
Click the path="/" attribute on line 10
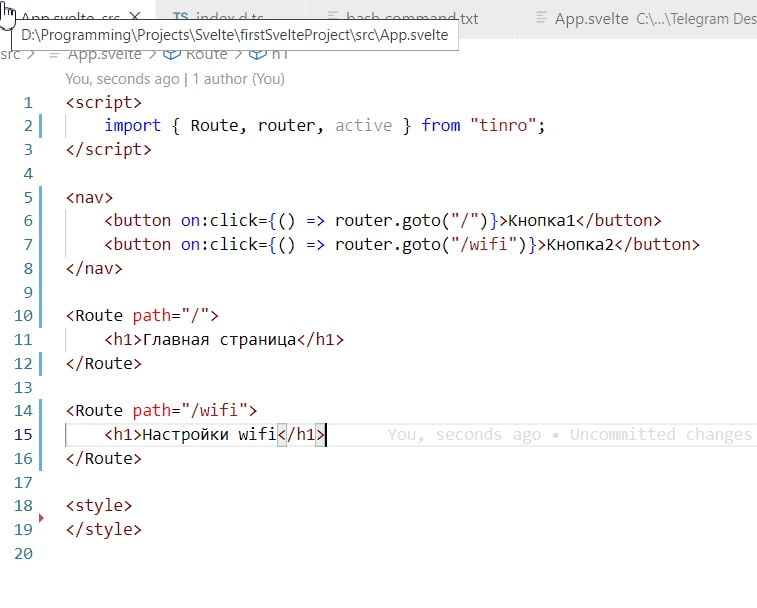pos(171,315)
